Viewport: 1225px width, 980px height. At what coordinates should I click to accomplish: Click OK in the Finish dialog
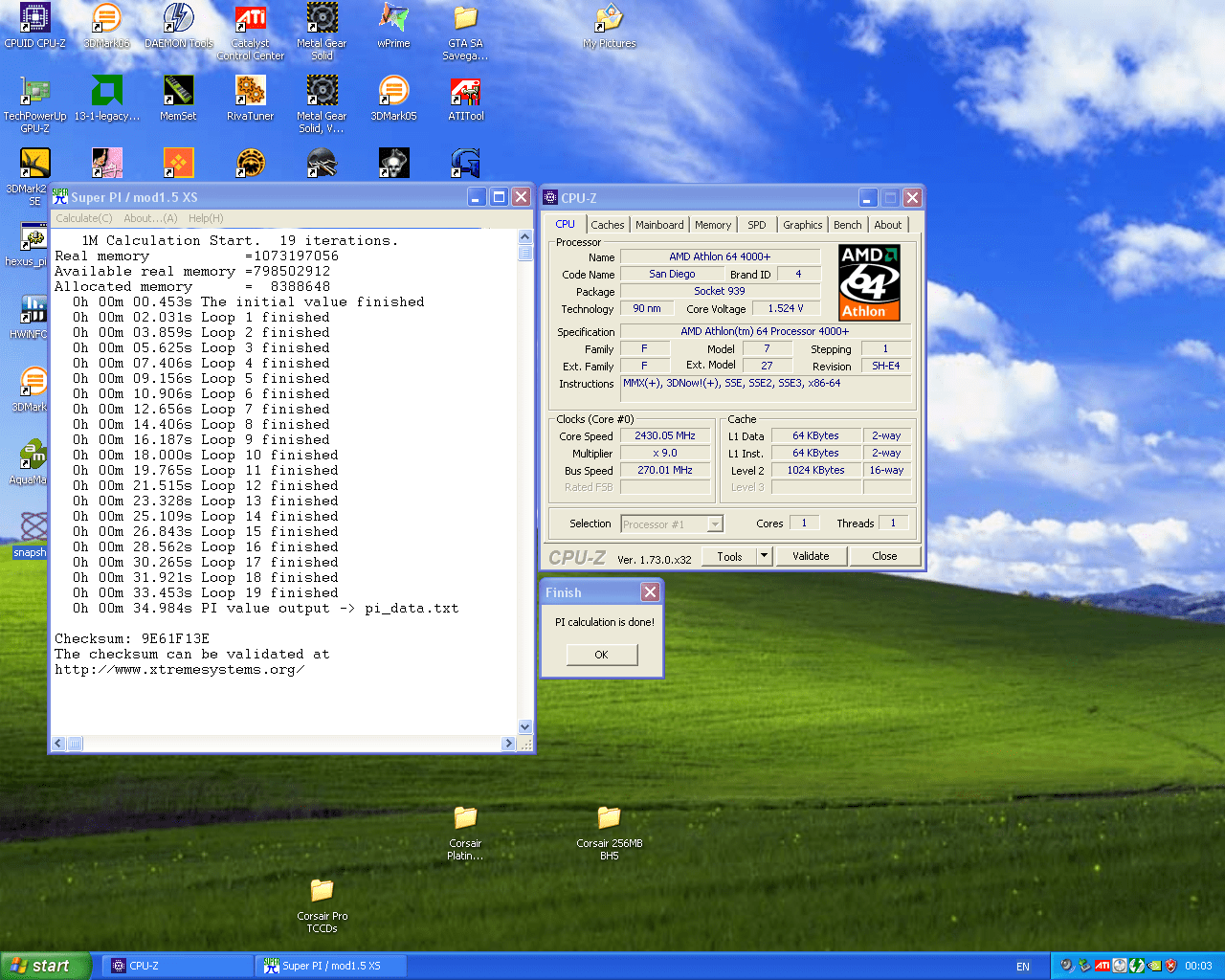601,655
